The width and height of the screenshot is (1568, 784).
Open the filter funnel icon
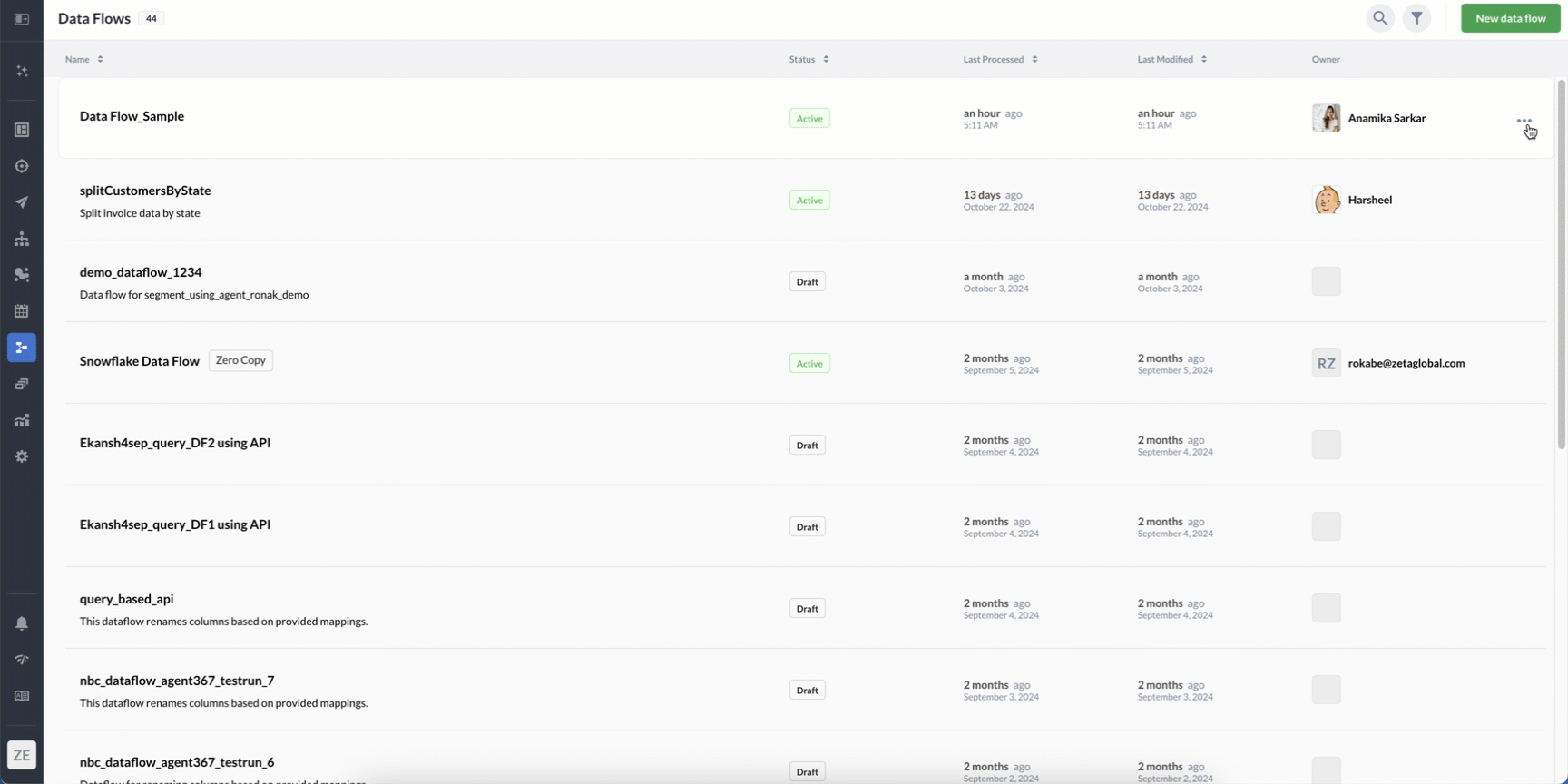coord(1416,18)
